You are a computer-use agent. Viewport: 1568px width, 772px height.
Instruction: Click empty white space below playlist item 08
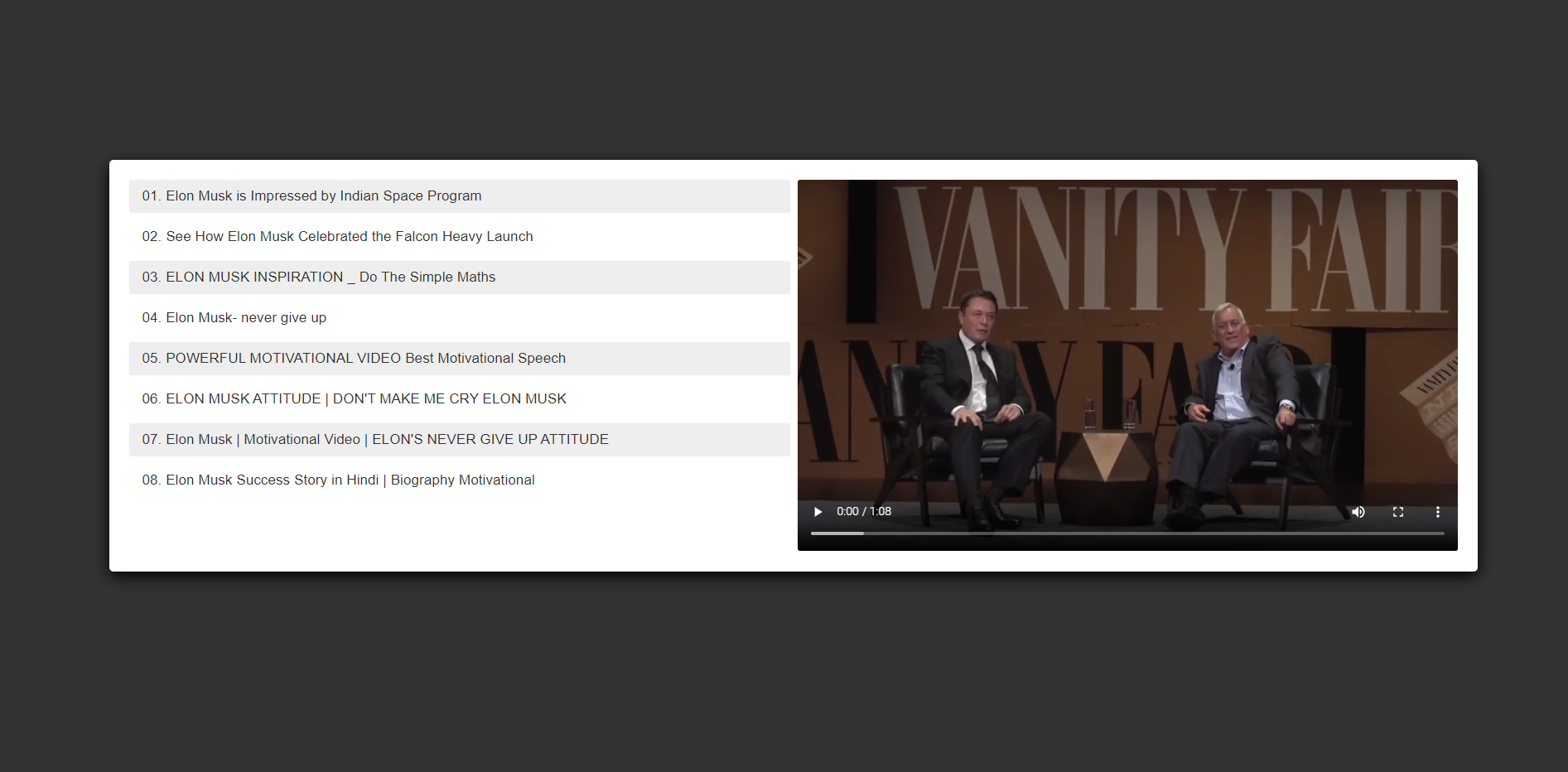click(x=456, y=534)
